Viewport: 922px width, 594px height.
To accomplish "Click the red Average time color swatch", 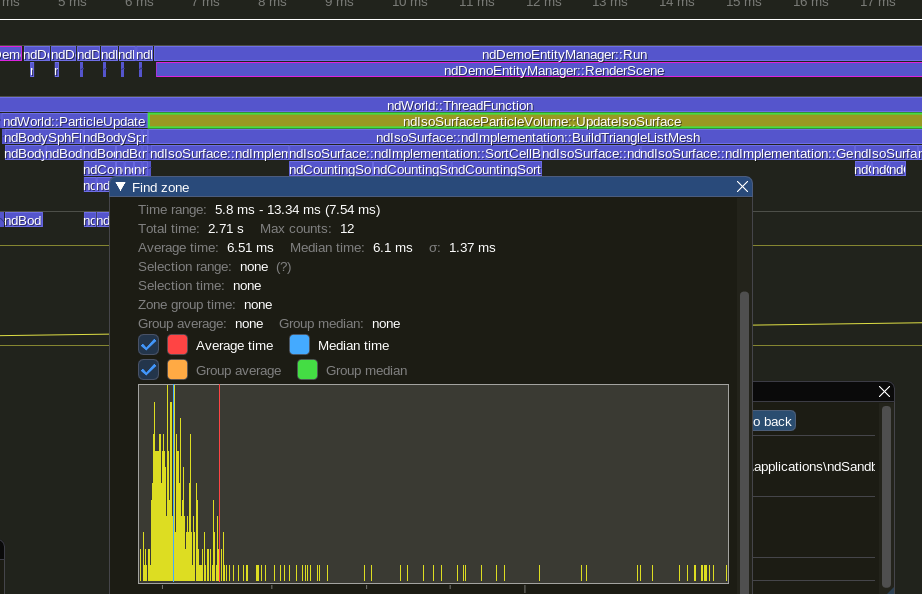I will pos(178,345).
